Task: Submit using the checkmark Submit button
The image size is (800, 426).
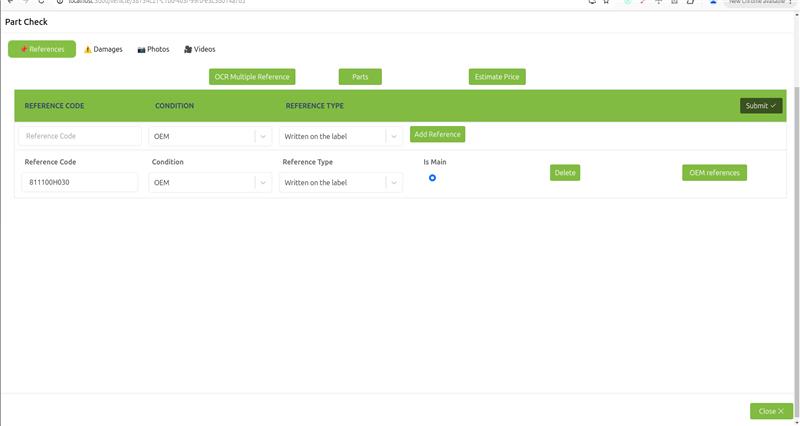Action: pyautogui.click(x=761, y=106)
